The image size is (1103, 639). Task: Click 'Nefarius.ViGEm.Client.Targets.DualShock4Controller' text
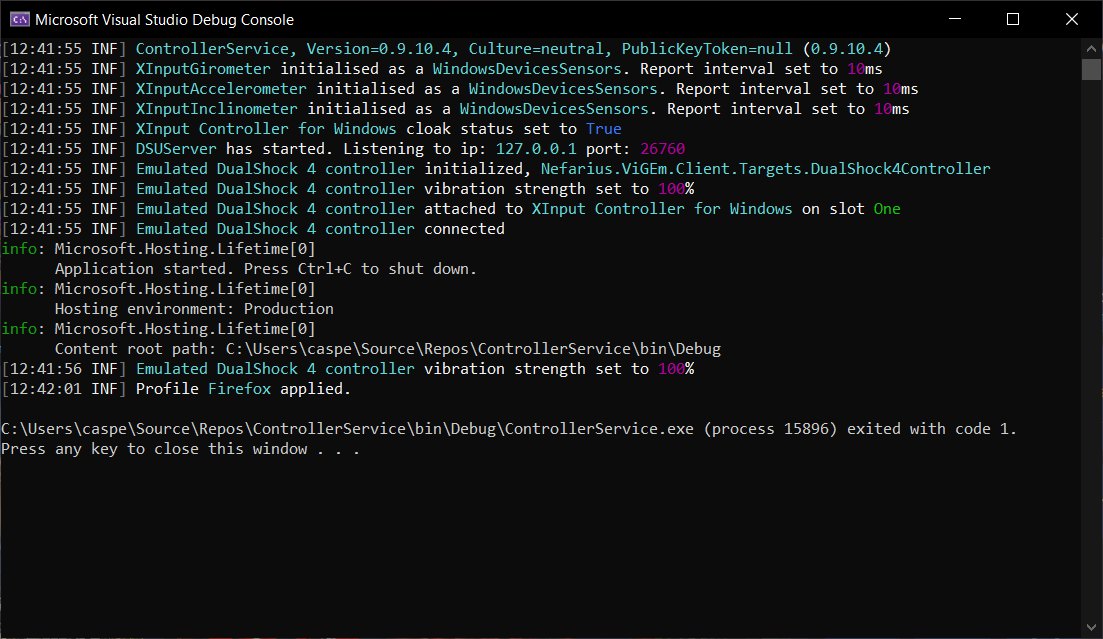pos(765,169)
